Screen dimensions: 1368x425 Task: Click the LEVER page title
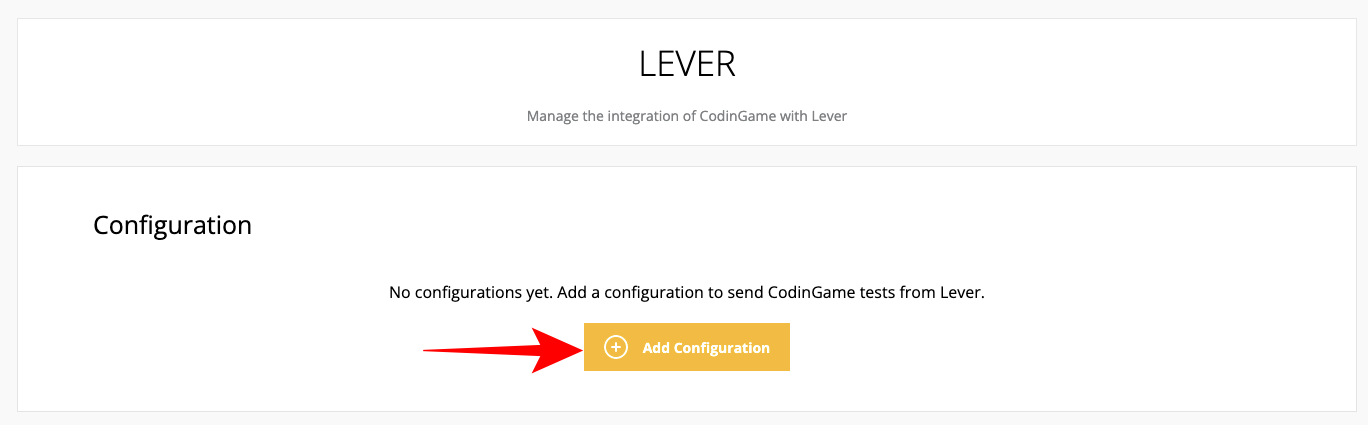(687, 65)
